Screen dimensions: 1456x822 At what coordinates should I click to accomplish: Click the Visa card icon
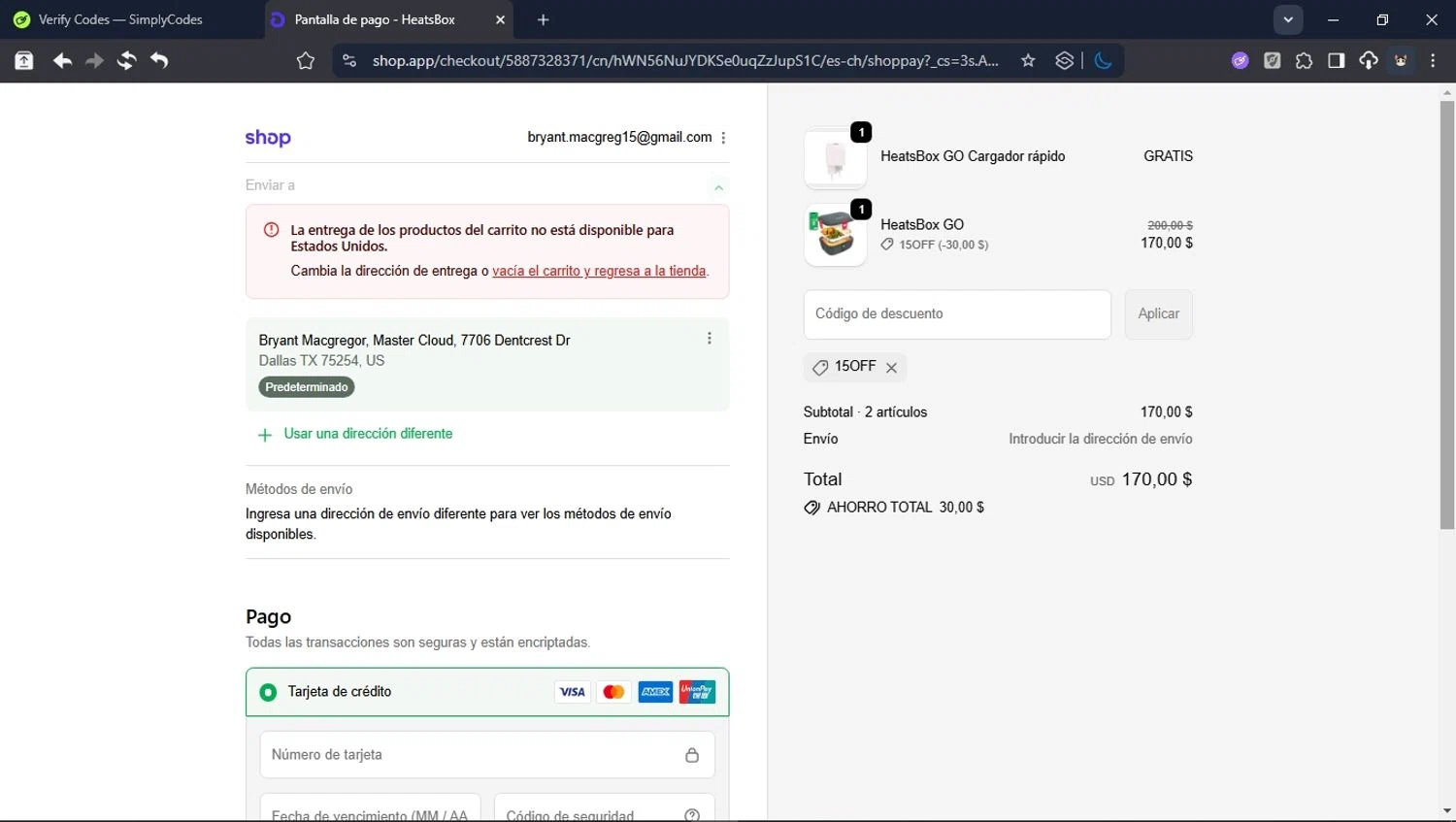point(573,692)
